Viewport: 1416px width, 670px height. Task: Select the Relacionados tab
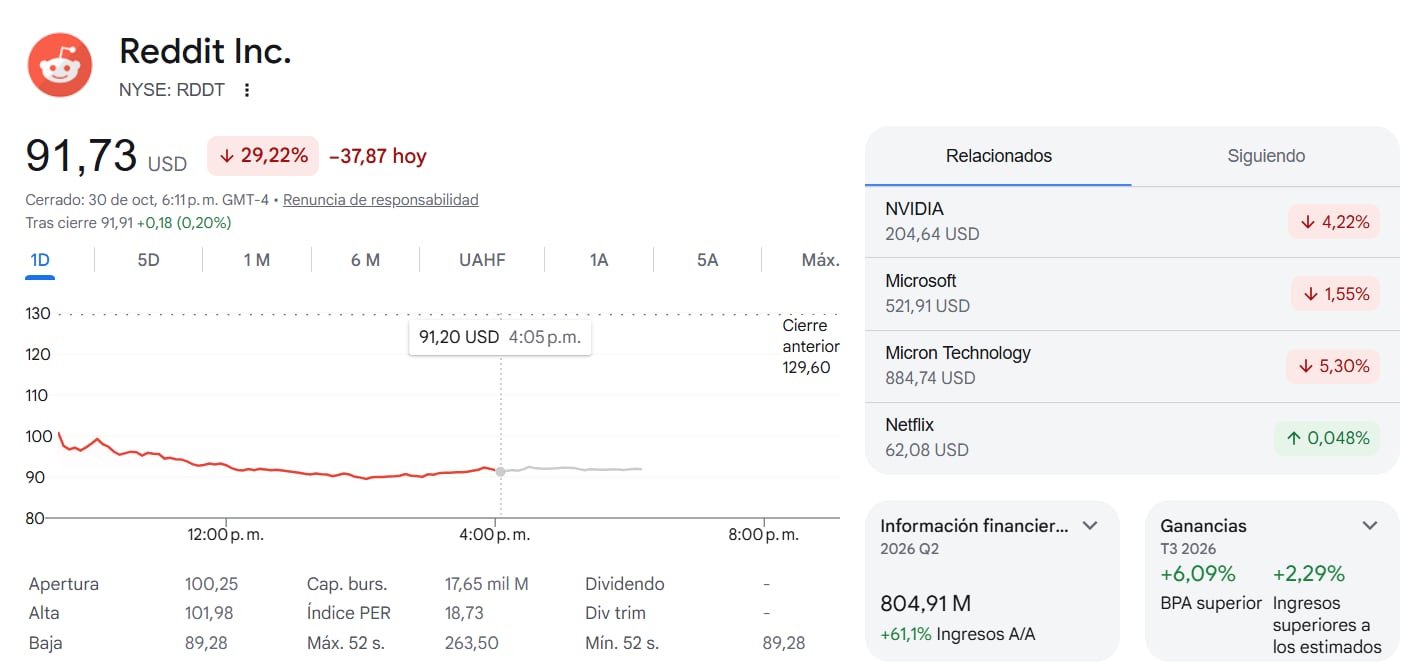click(999, 156)
